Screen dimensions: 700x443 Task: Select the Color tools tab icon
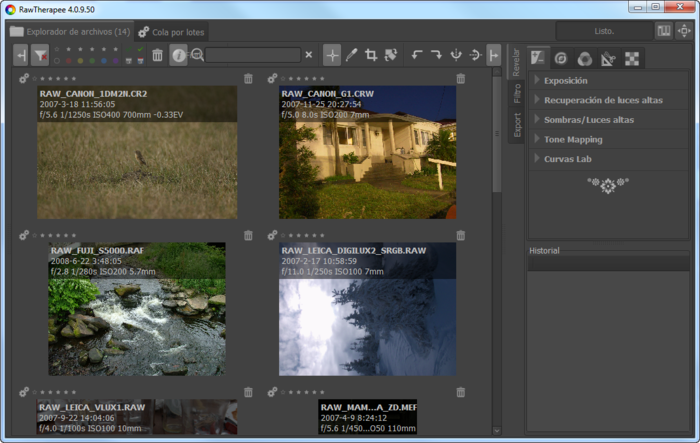(x=584, y=59)
